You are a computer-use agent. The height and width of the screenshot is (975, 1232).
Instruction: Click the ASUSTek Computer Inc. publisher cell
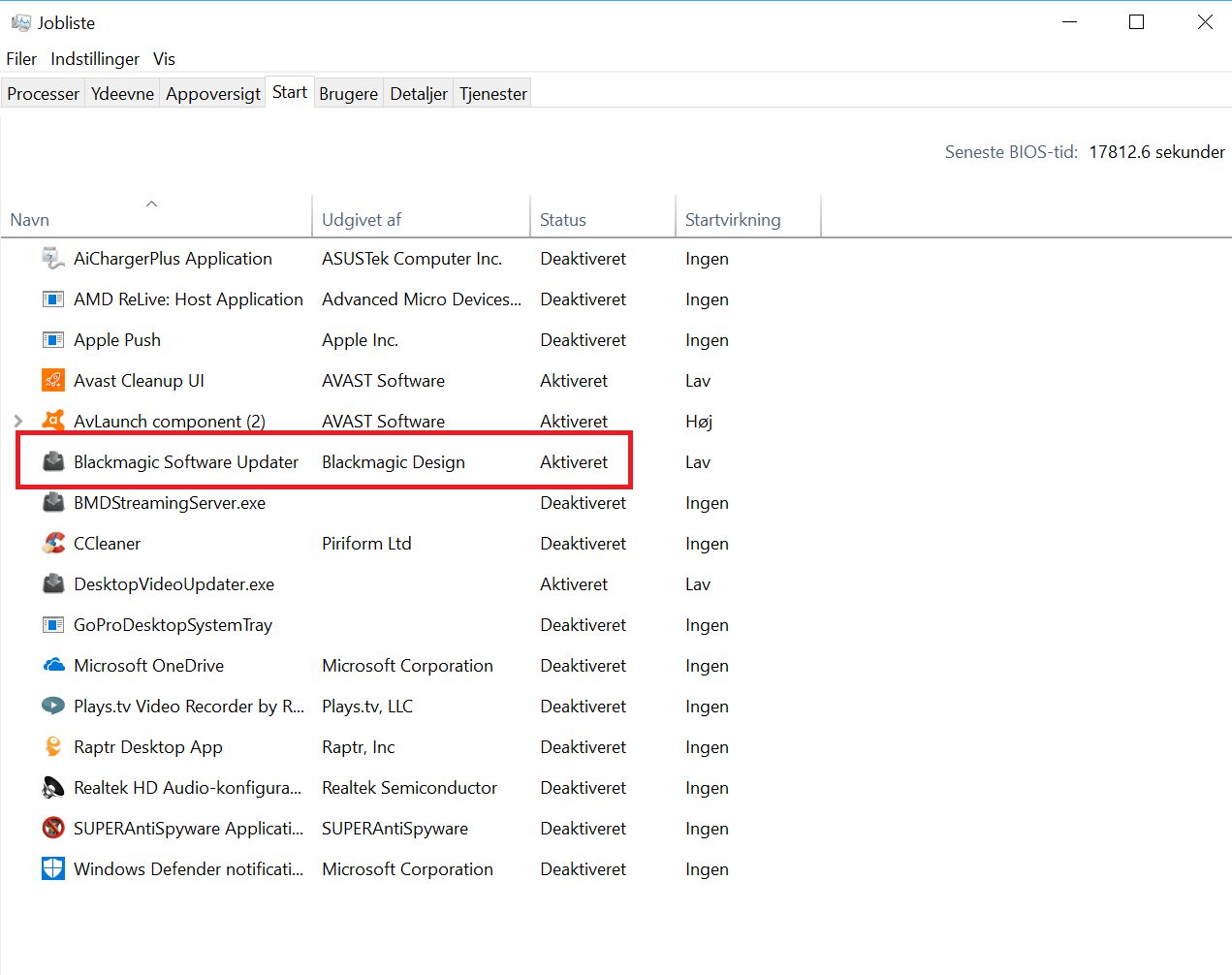pyautogui.click(x=412, y=259)
